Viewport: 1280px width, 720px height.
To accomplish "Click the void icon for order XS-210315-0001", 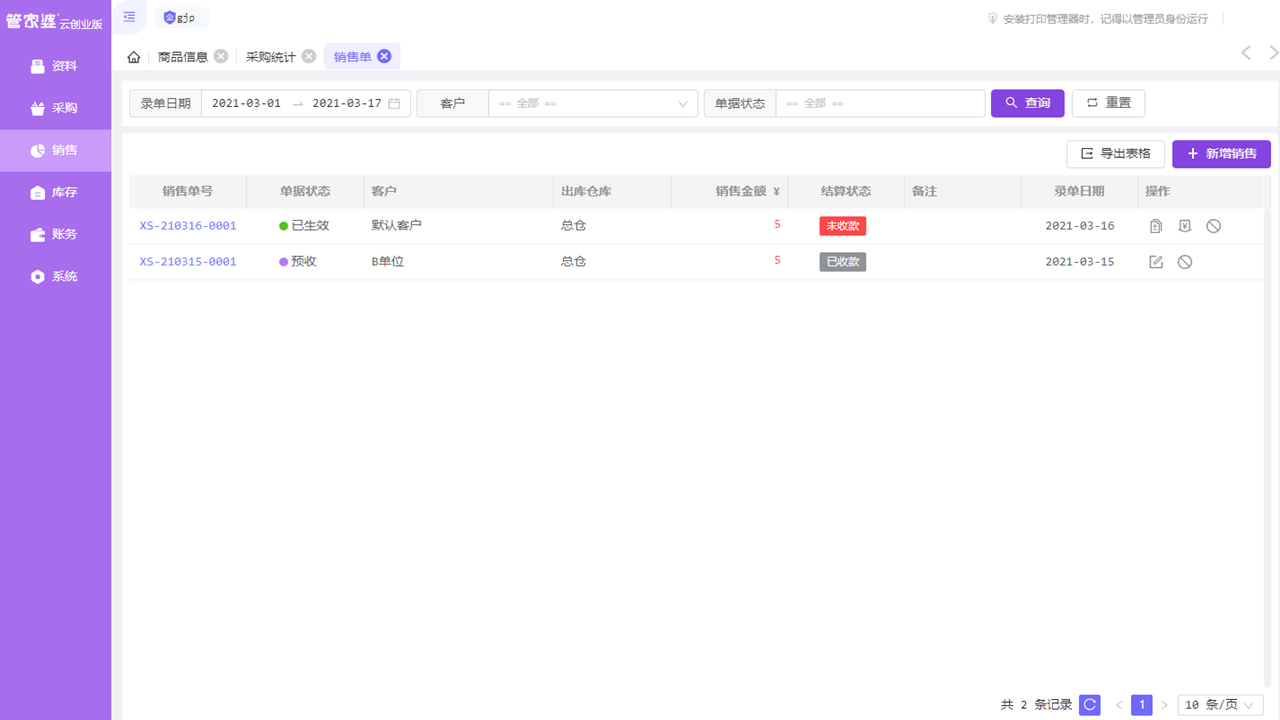I will (1184, 262).
